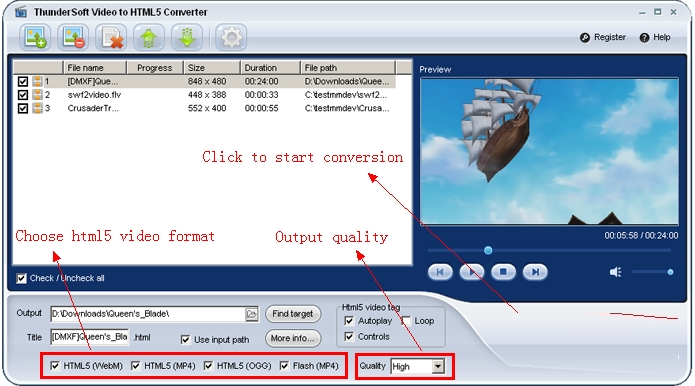Play the preview video
Viewport: 695px width, 386px height.
472,272
